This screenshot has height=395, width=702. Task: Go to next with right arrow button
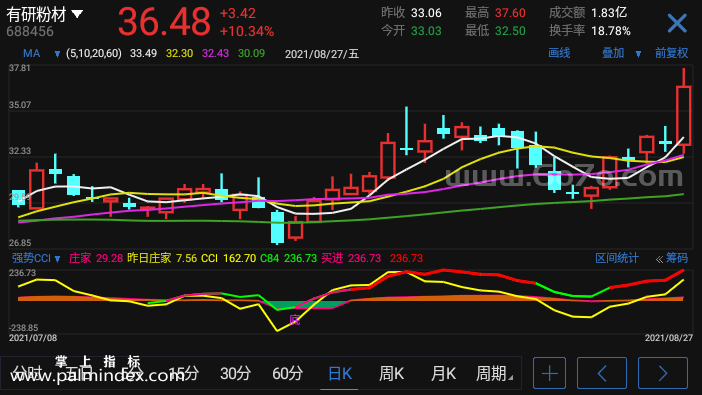click(663, 373)
